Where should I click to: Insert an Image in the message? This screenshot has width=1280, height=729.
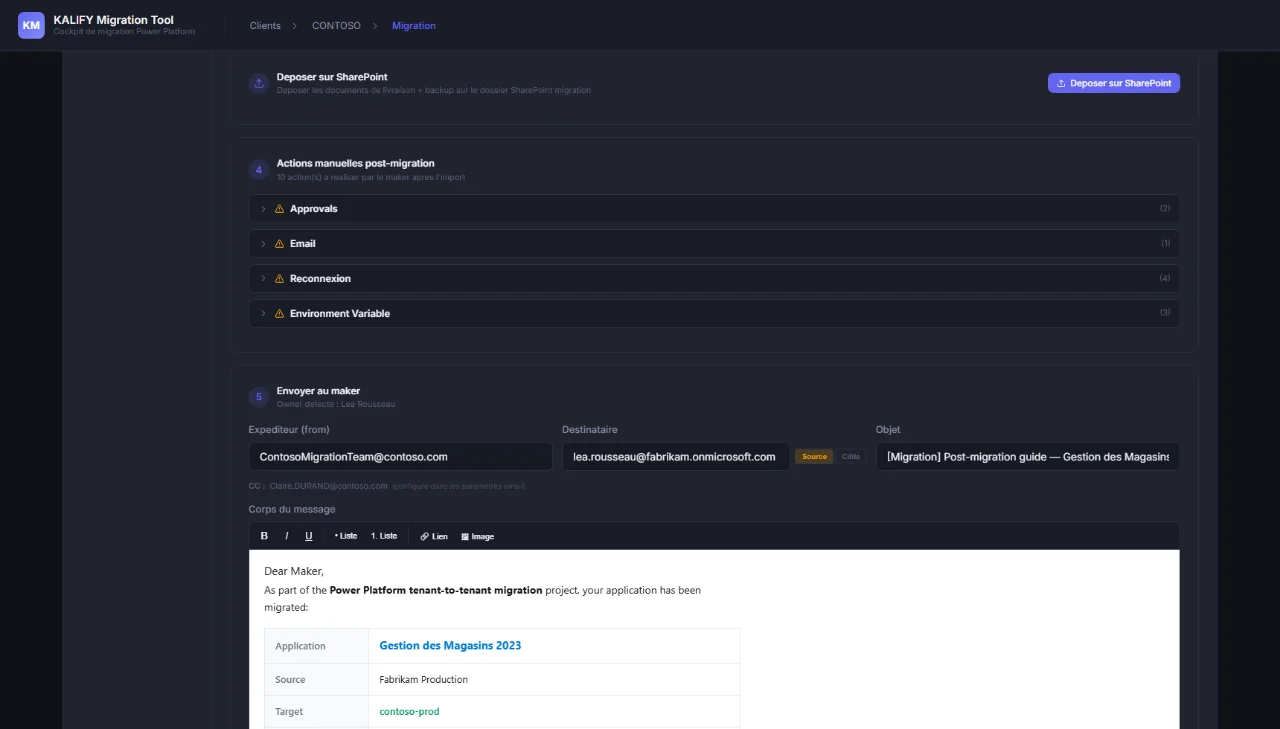pyautogui.click(x=478, y=536)
